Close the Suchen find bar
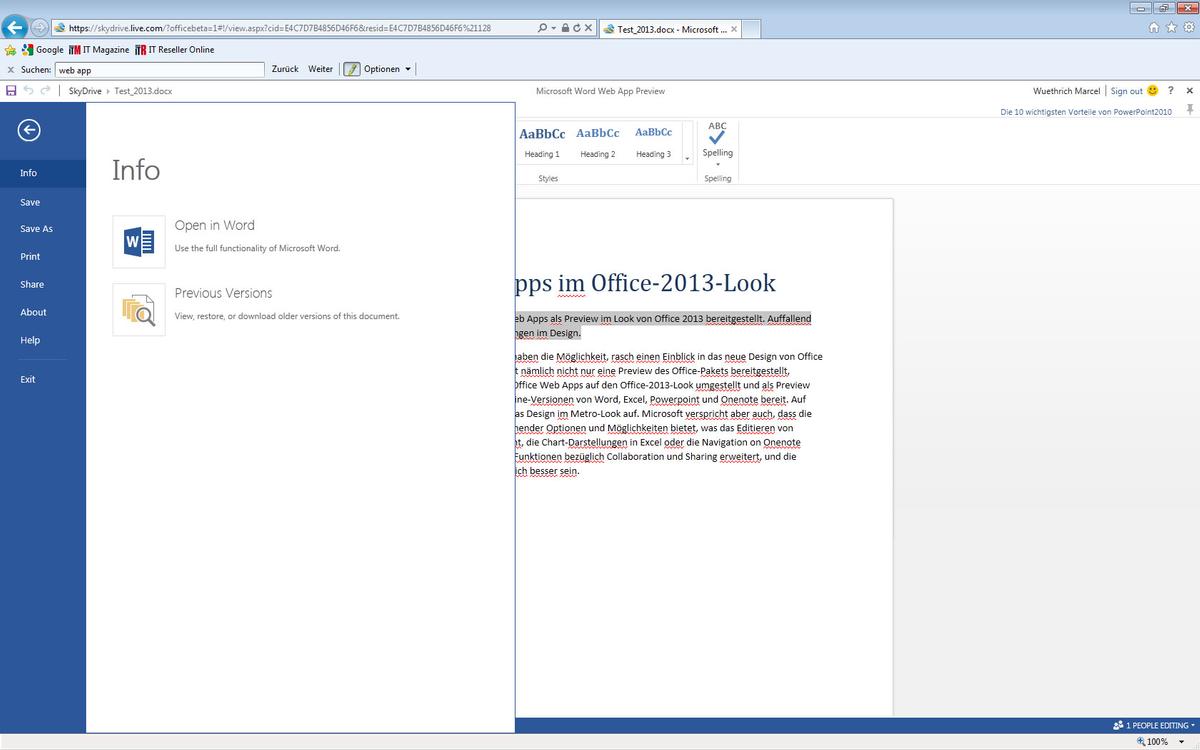This screenshot has width=1200, height=750. click(10, 70)
